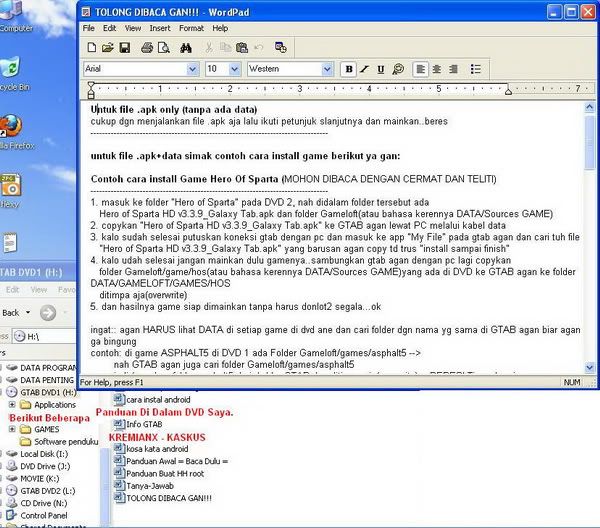Image resolution: width=600 pixels, height=528 pixels.
Task: Click the scroll down arrow in WordPad
Action: [x=590, y=368]
